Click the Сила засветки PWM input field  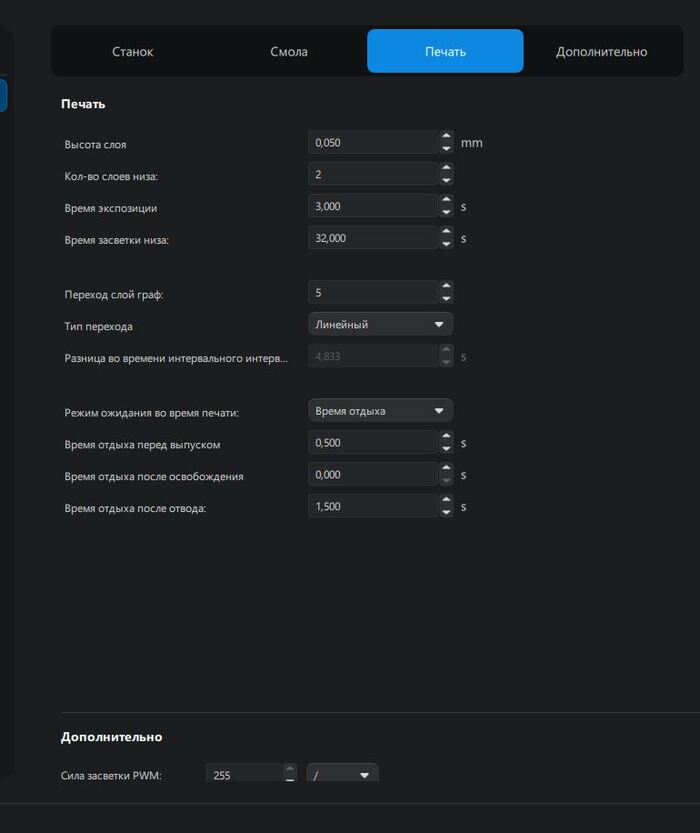(x=244, y=774)
